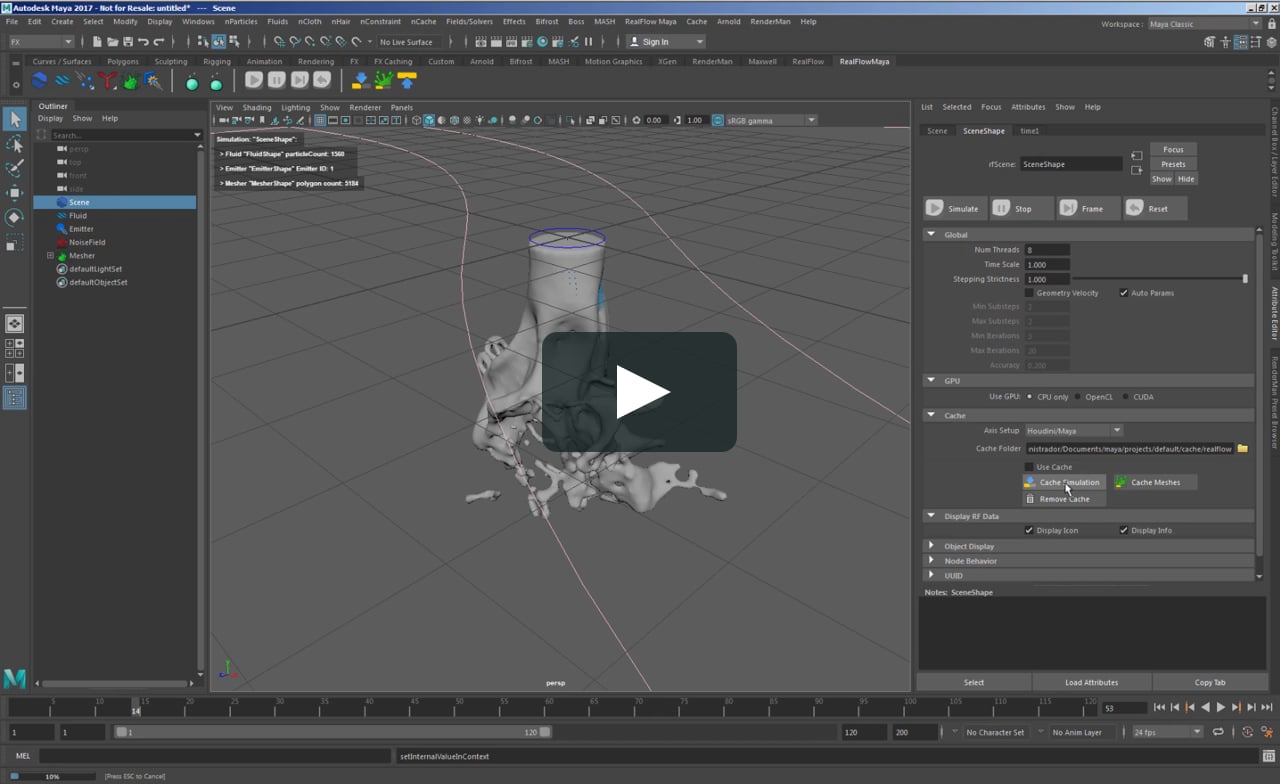Play the timeline forwards
Viewport: 1280px width, 784px height.
1221,707
